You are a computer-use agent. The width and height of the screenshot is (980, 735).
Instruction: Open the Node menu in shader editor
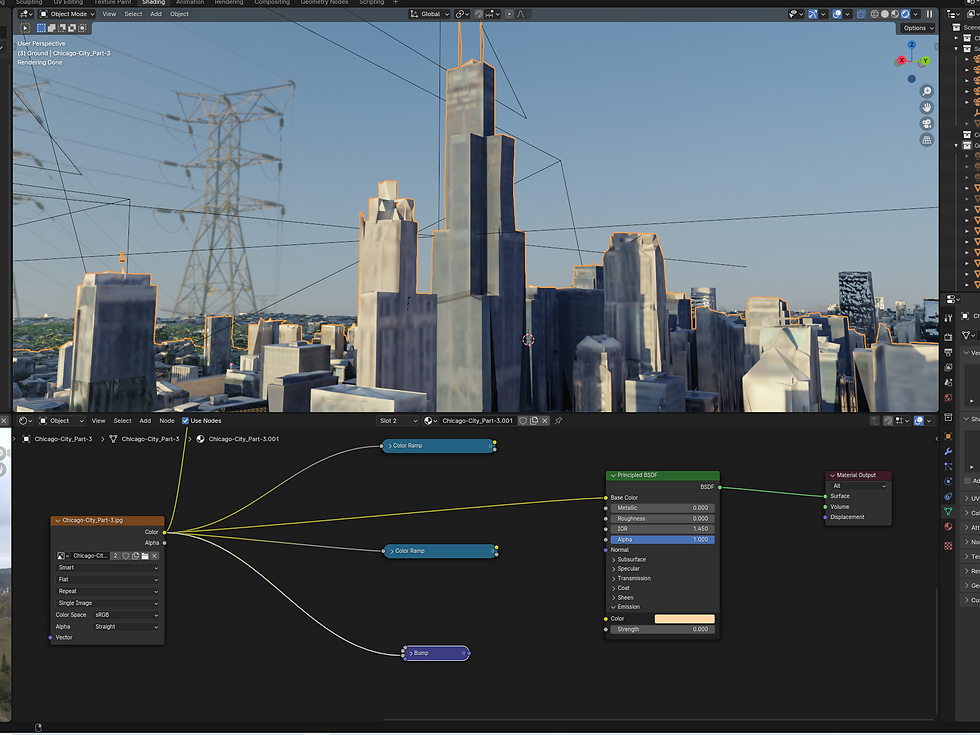pyautogui.click(x=167, y=421)
